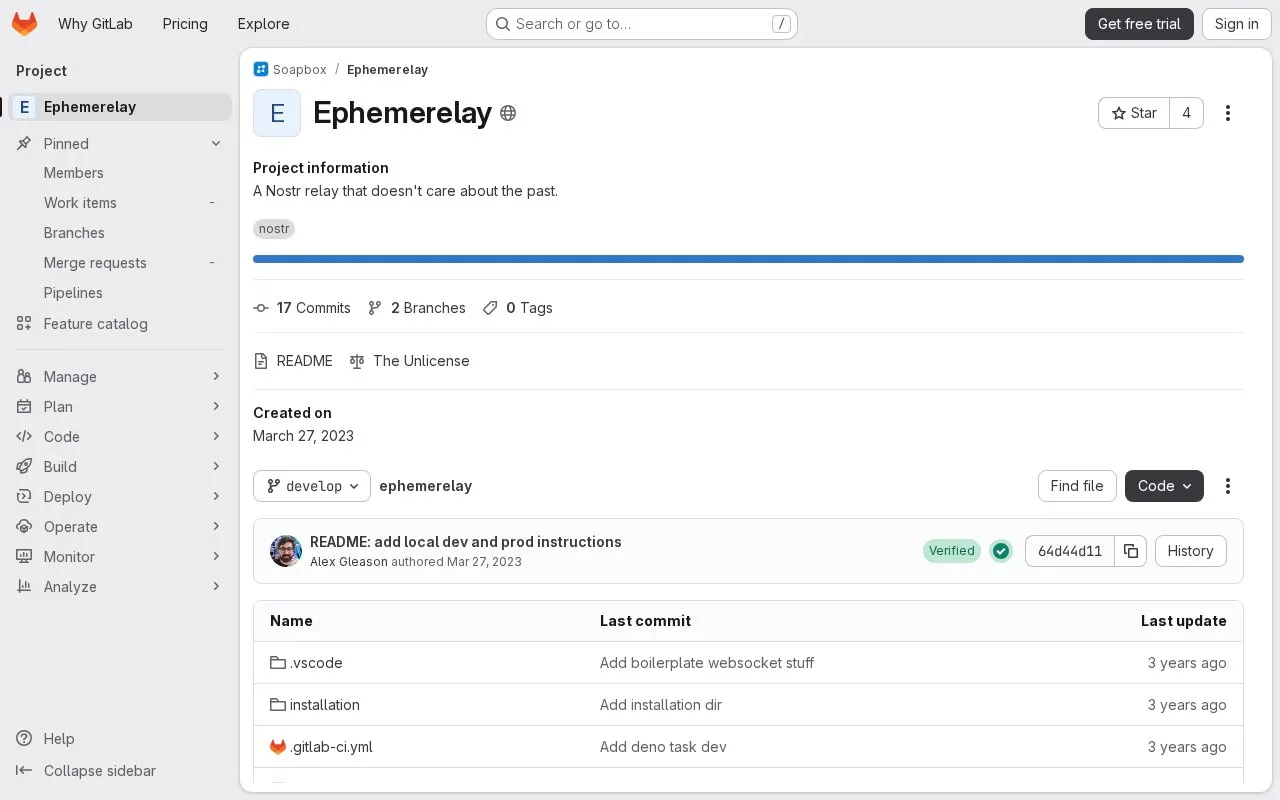
Task: Click the Find file button
Action: click(1077, 486)
